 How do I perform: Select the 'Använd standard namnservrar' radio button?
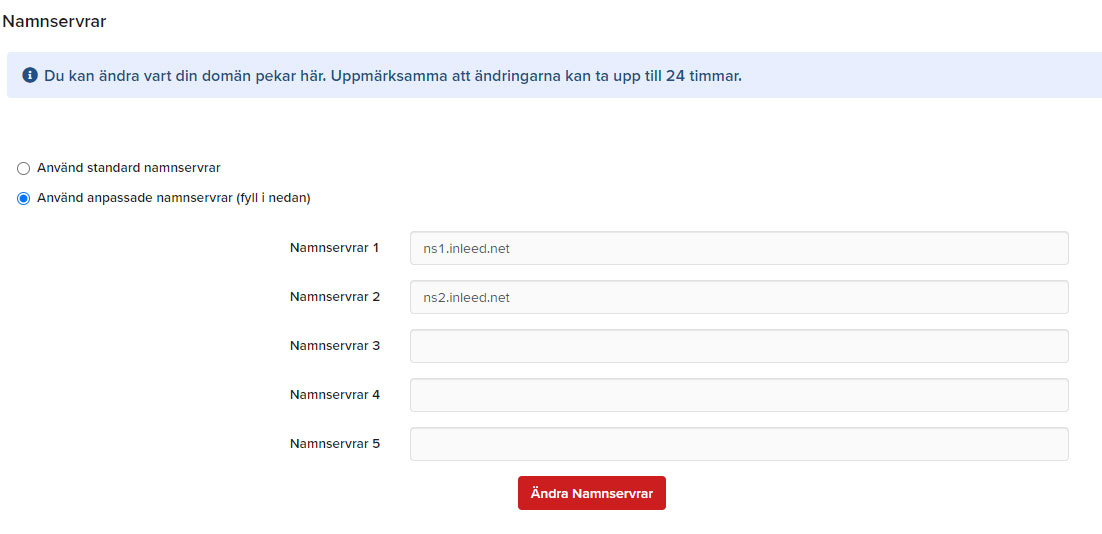24,168
